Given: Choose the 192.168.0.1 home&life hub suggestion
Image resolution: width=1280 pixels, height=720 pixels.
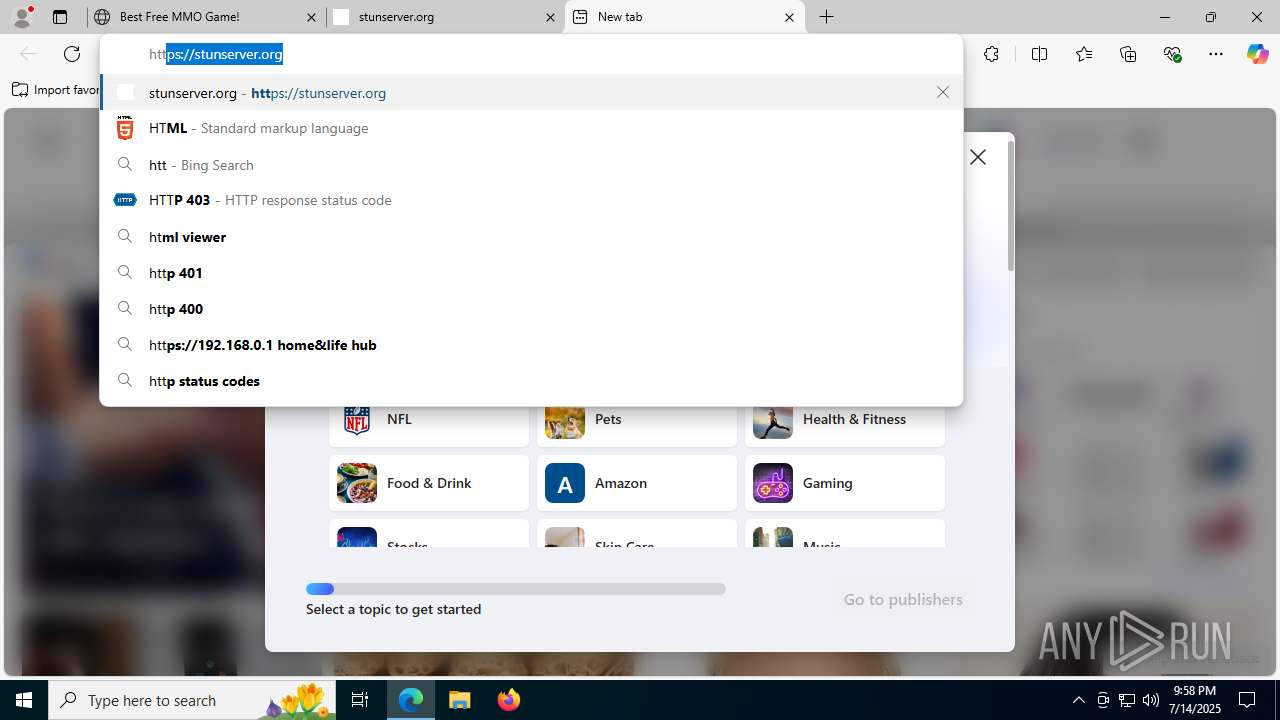Looking at the screenshot, I should pos(531,345).
